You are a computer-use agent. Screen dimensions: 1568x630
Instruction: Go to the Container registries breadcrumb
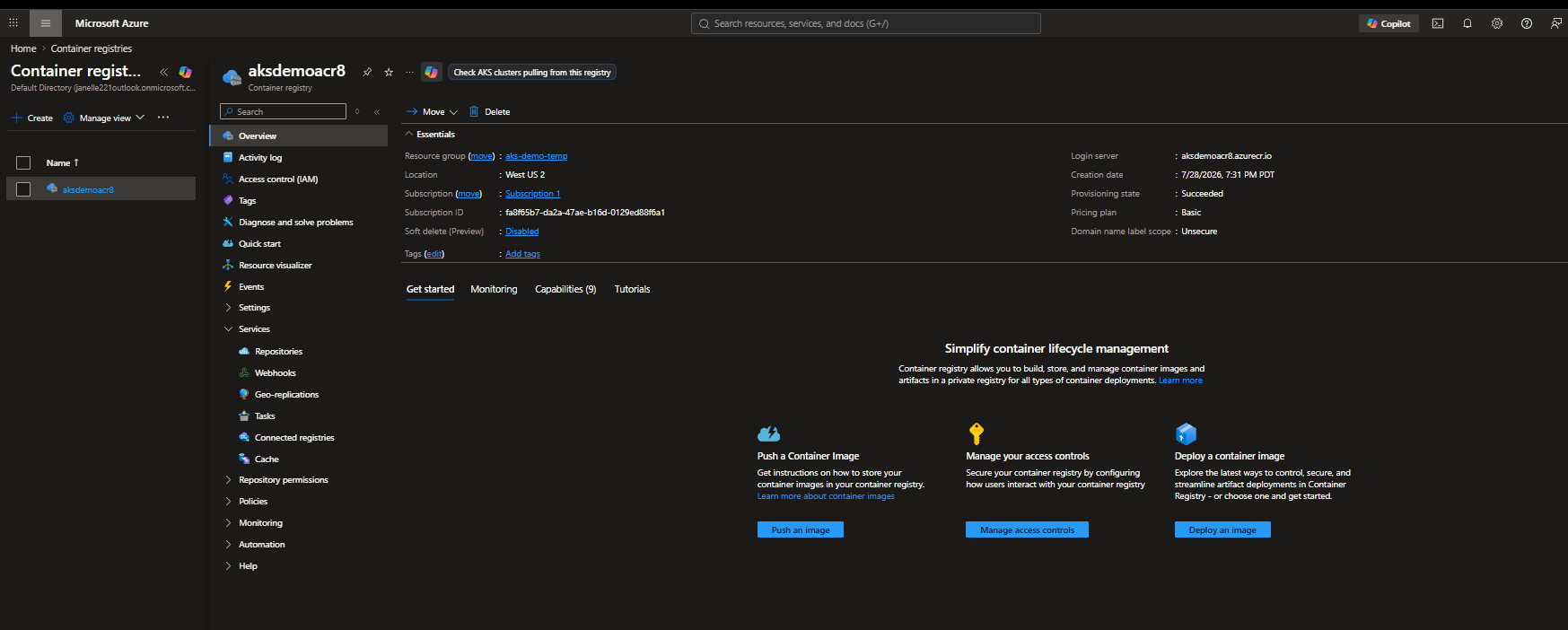coord(92,48)
